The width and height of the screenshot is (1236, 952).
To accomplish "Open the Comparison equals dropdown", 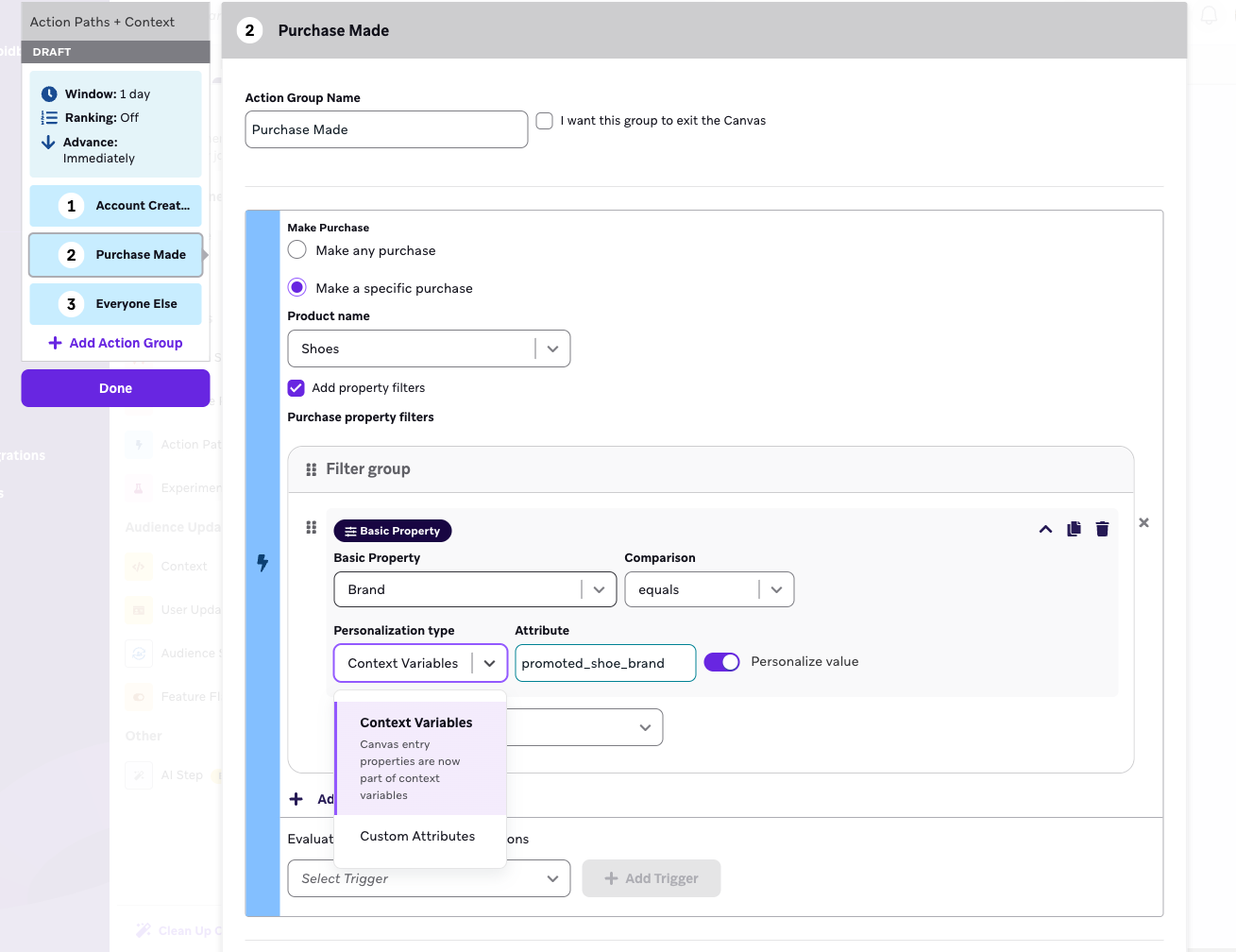I will click(709, 589).
